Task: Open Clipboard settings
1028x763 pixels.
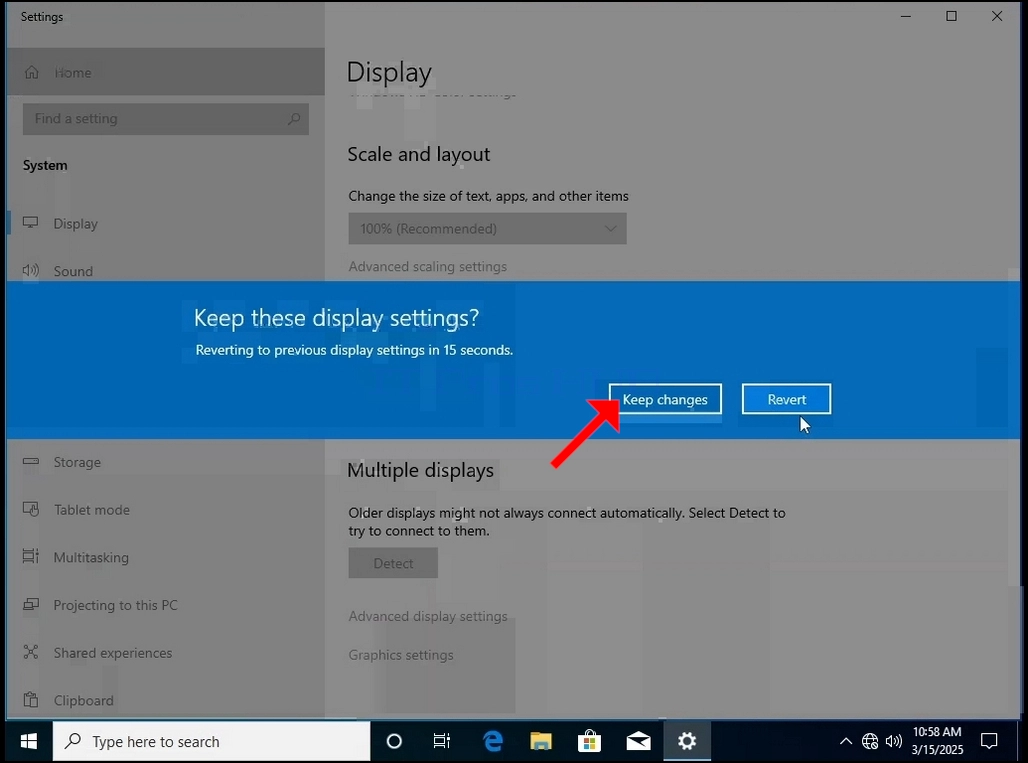Action: tap(165, 700)
